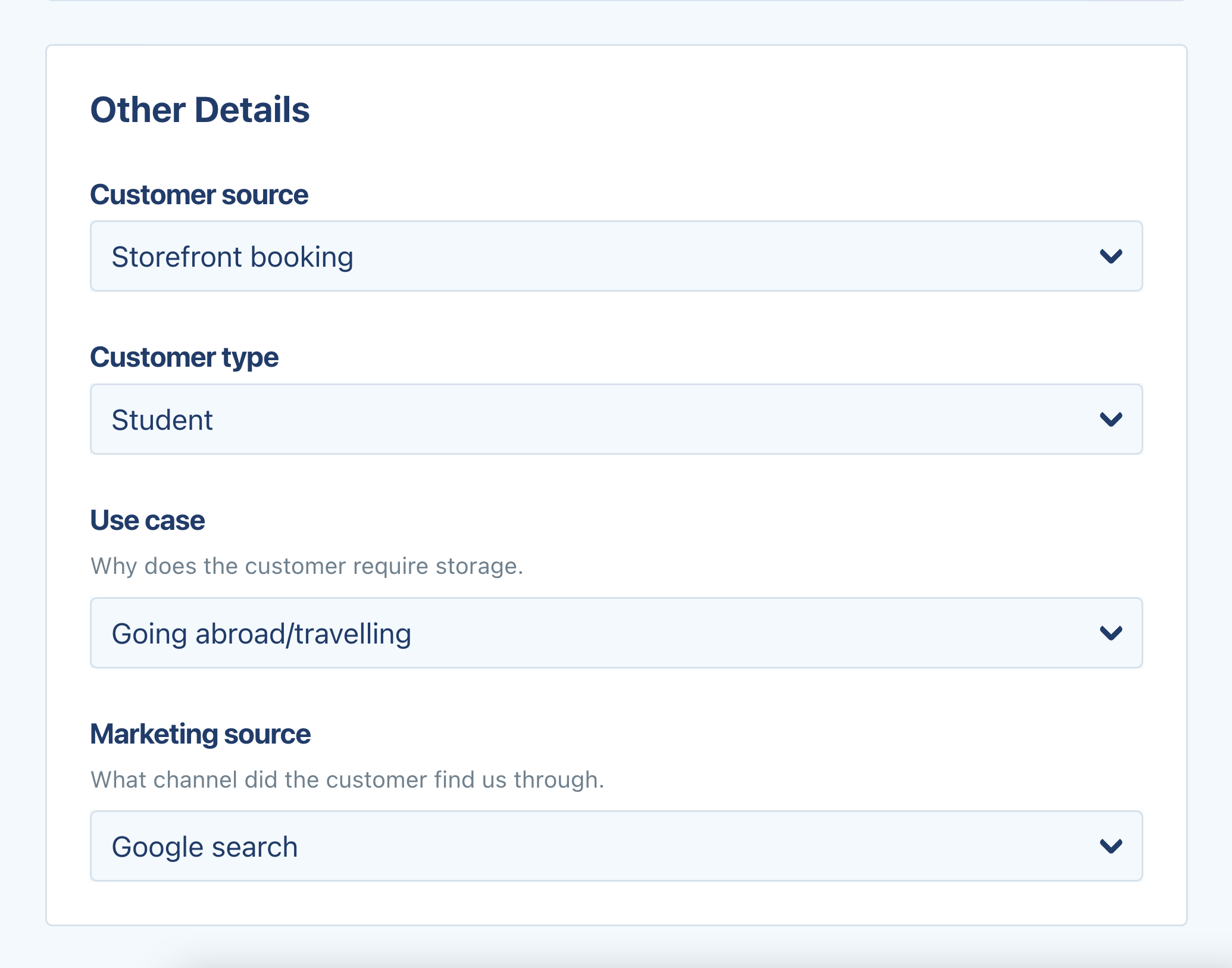The image size is (1232, 968).
Task: Click the 'Student' selected value text
Action: pos(162,420)
